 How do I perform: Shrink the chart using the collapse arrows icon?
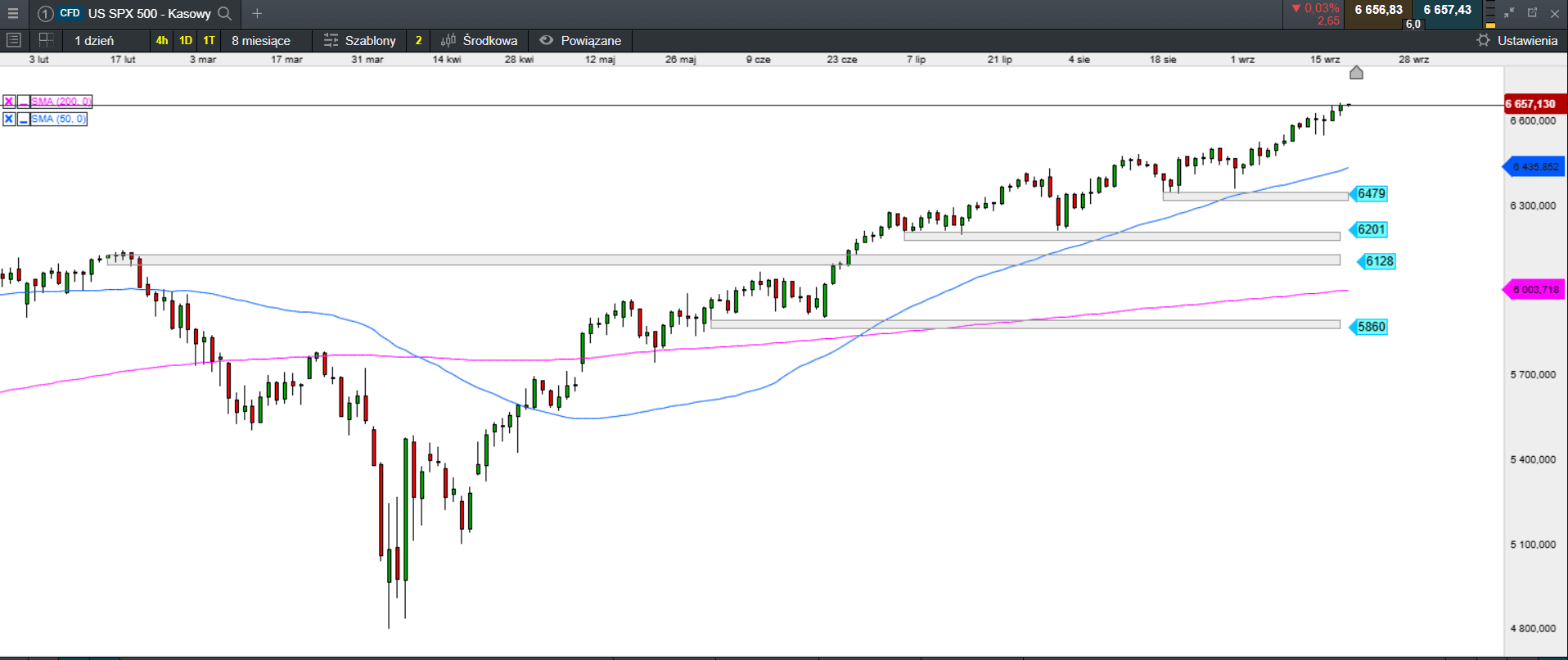click(1509, 13)
